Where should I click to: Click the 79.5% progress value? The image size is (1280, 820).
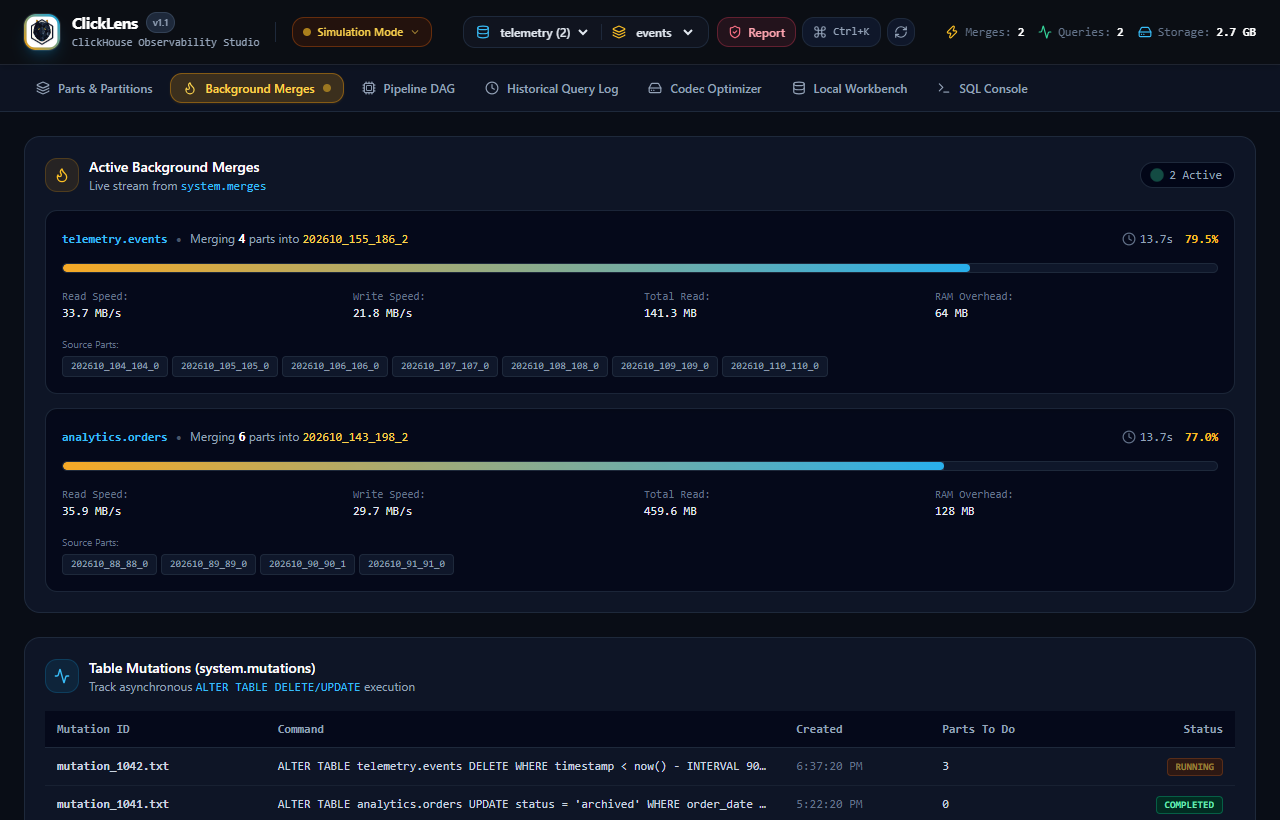[x=1201, y=239]
